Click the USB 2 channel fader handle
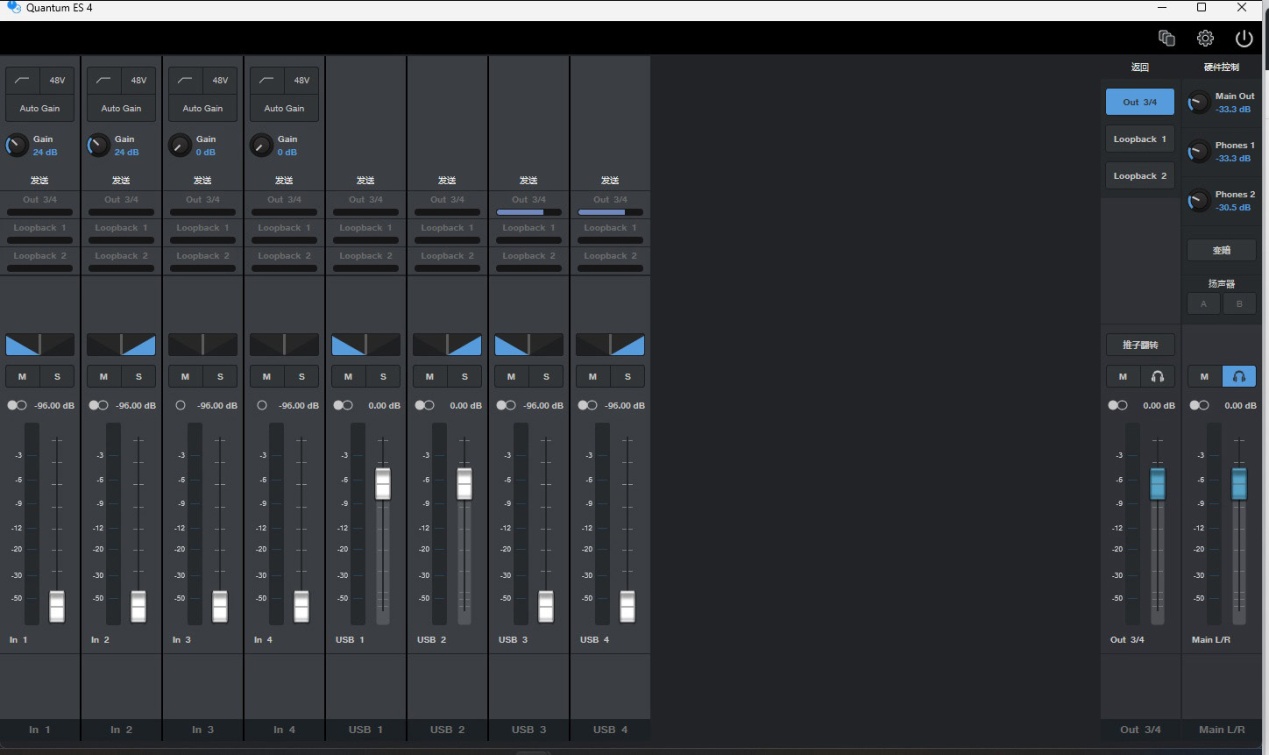This screenshot has height=755, width=1269. 464,484
